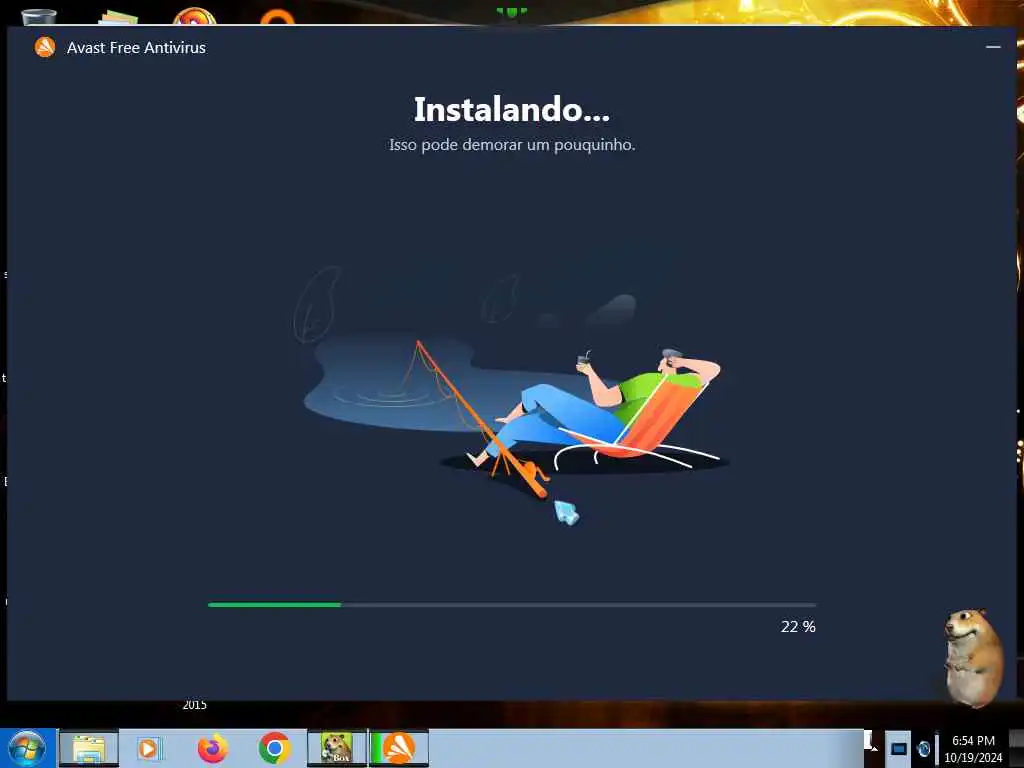This screenshot has width=1024, height=768.
Task: Click the "Instalando..." heading
Action: tap(511, 109)
